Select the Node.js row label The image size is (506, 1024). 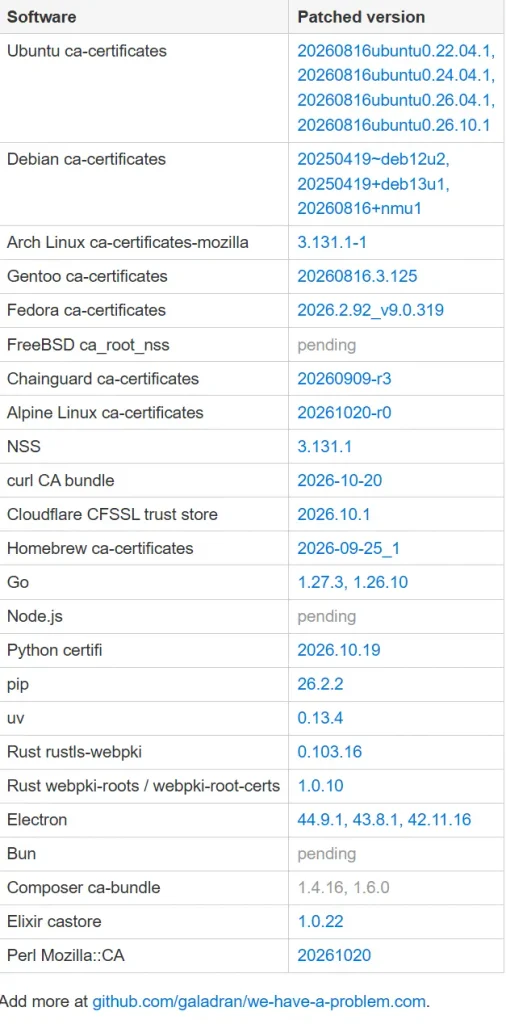click(35, 616)
